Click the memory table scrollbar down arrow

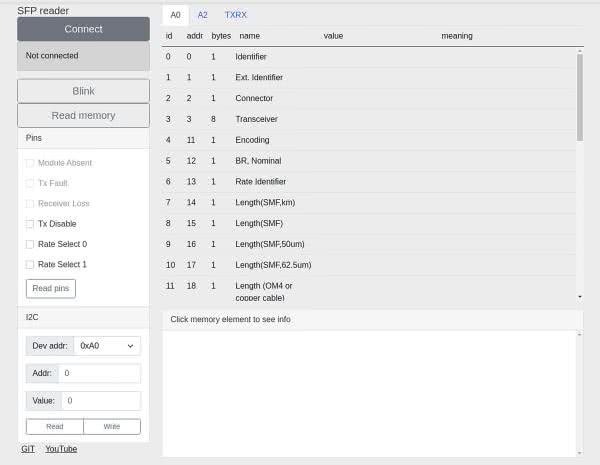pyautogui.click(x=580, y=297)
